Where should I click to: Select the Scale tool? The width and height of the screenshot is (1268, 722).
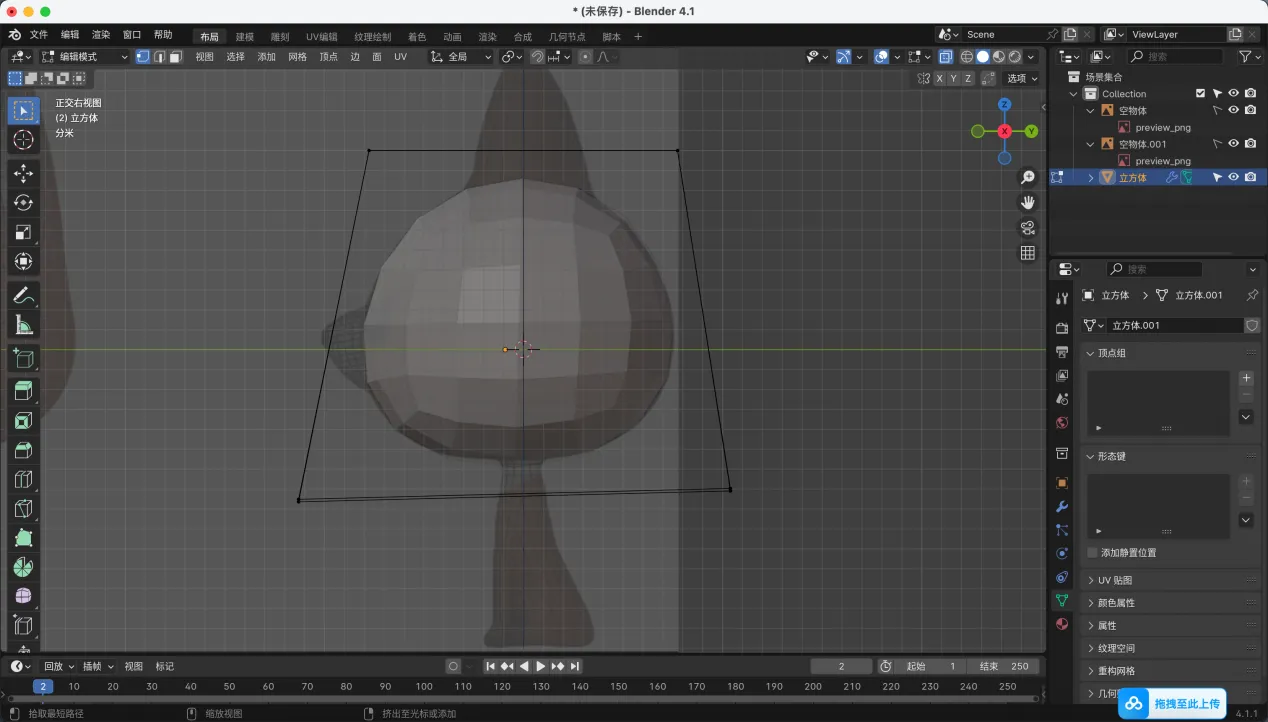click(23, 232)
